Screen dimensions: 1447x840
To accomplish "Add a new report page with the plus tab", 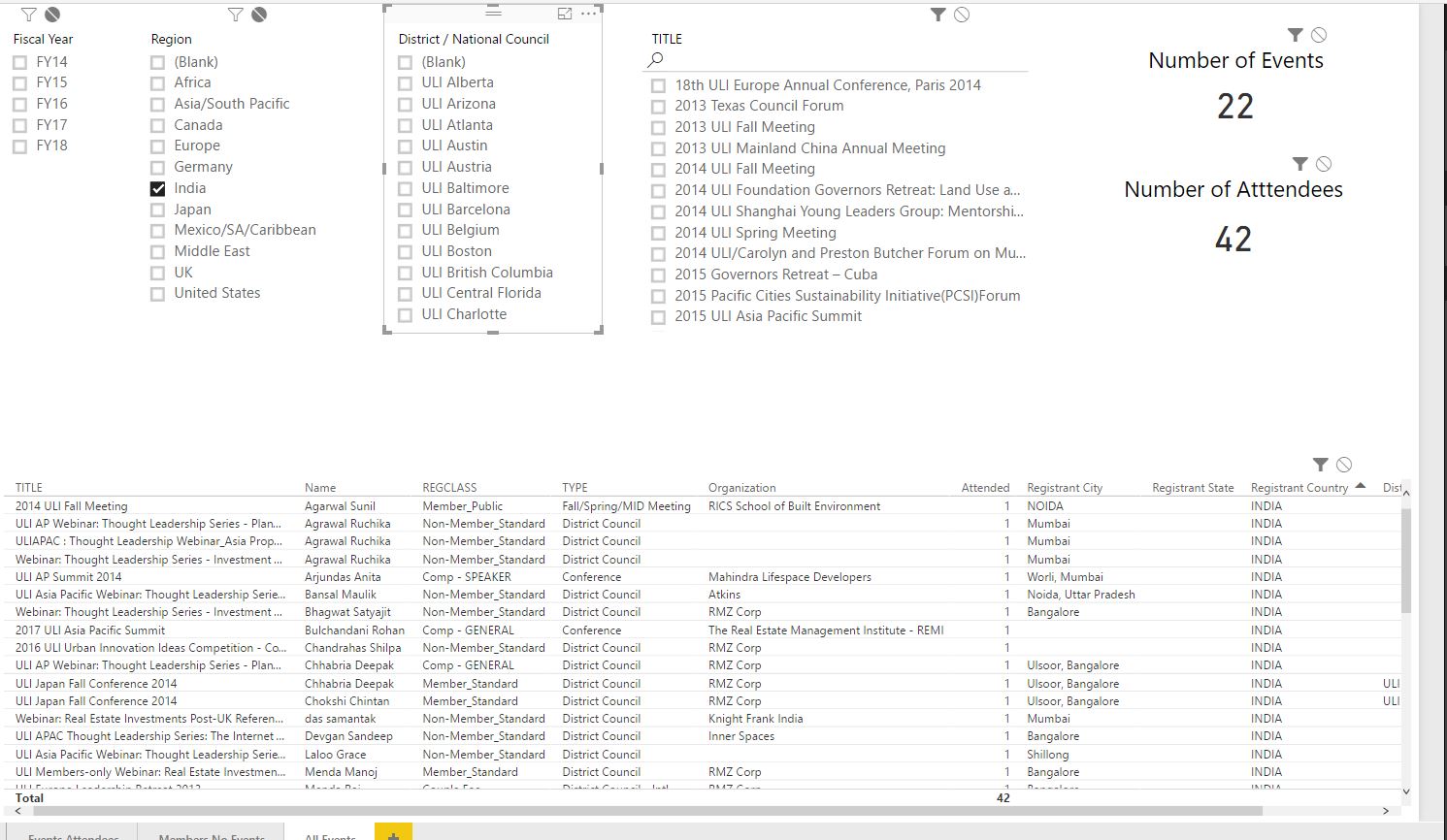I will click(393, 832).
